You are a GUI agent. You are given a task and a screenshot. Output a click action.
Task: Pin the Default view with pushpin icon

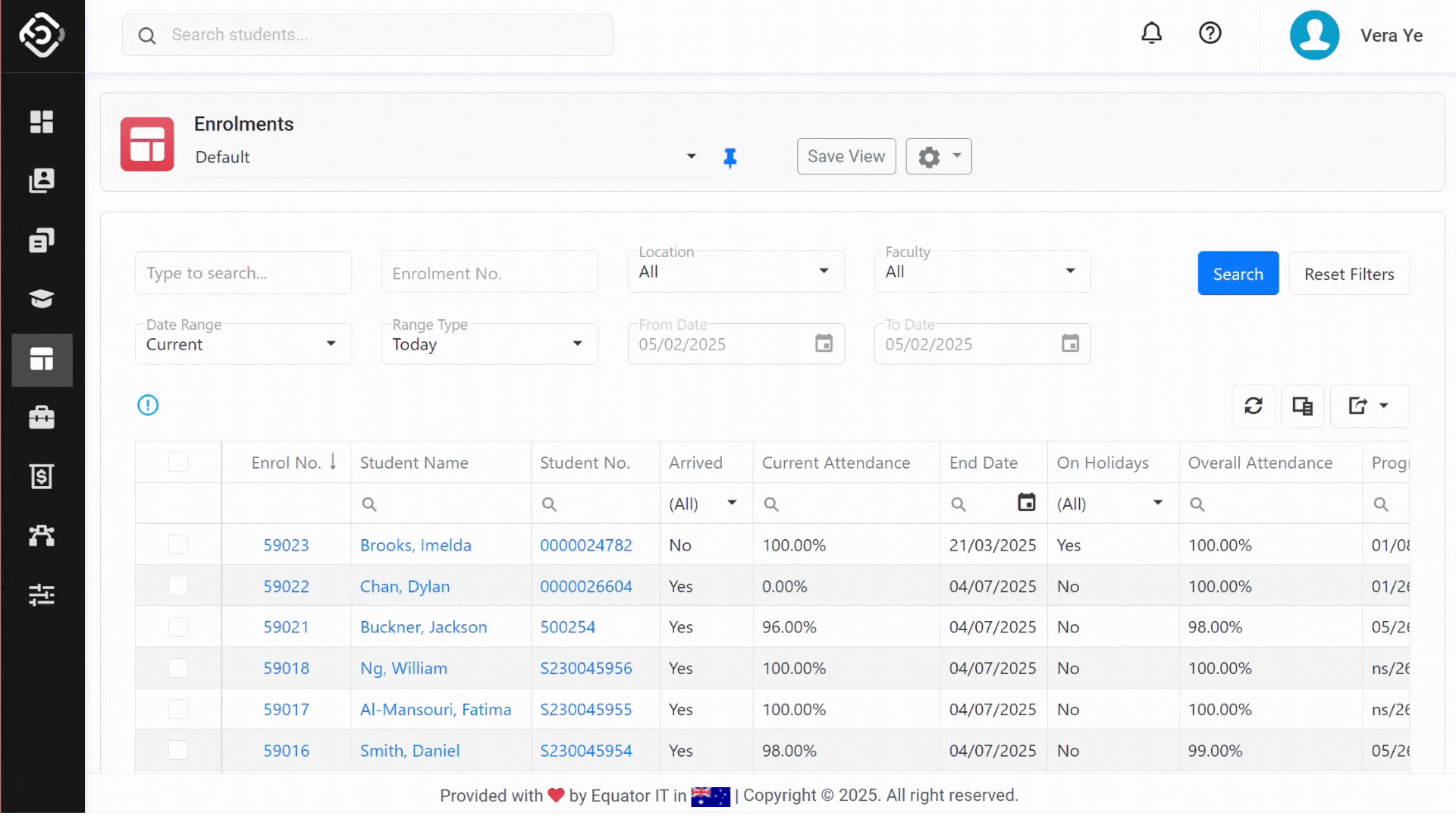pos(730,158)
